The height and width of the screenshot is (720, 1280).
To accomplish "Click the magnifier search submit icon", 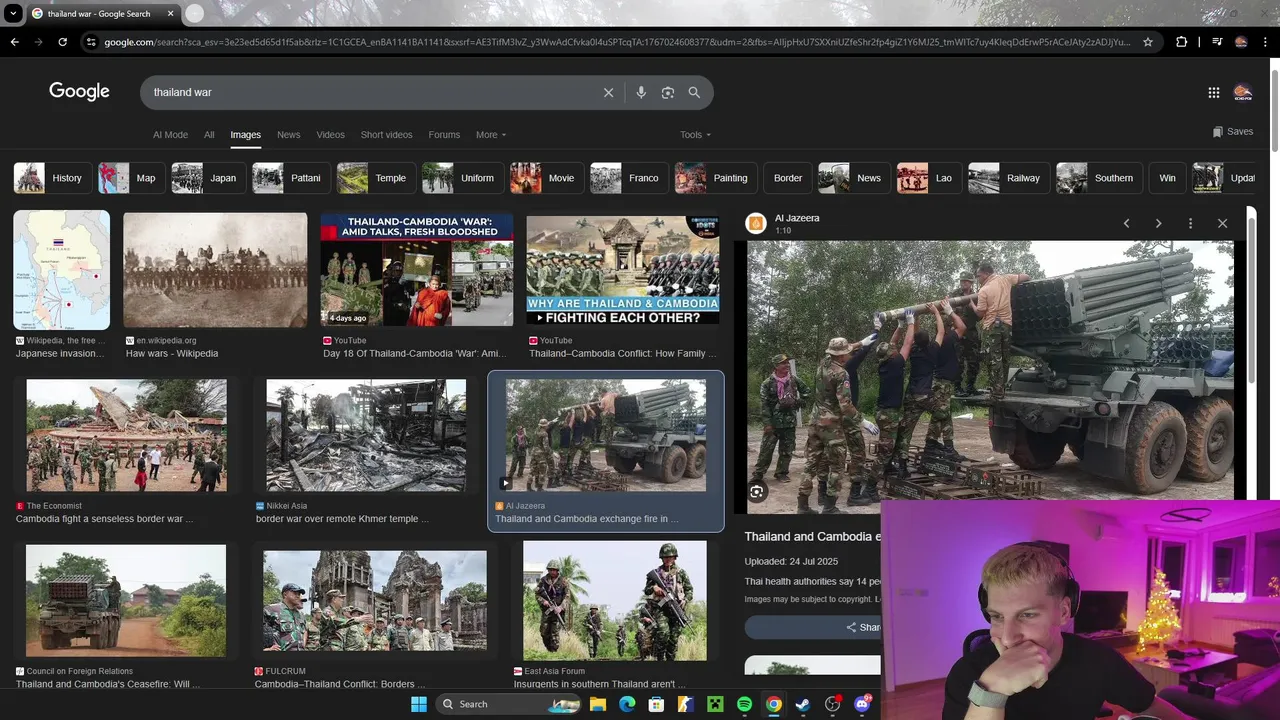I will point(694,92).
